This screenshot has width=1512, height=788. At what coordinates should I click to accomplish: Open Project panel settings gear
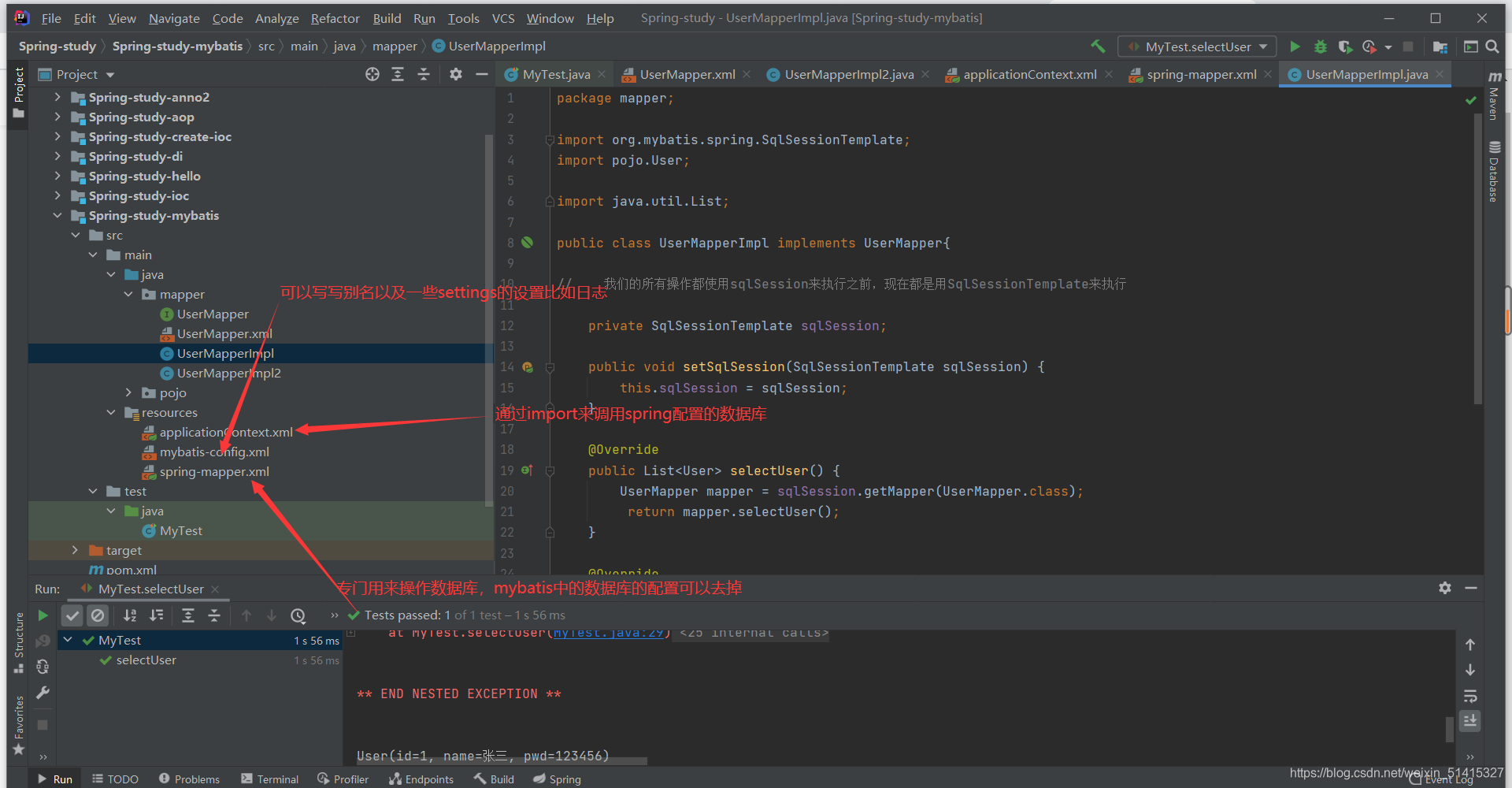456,74
